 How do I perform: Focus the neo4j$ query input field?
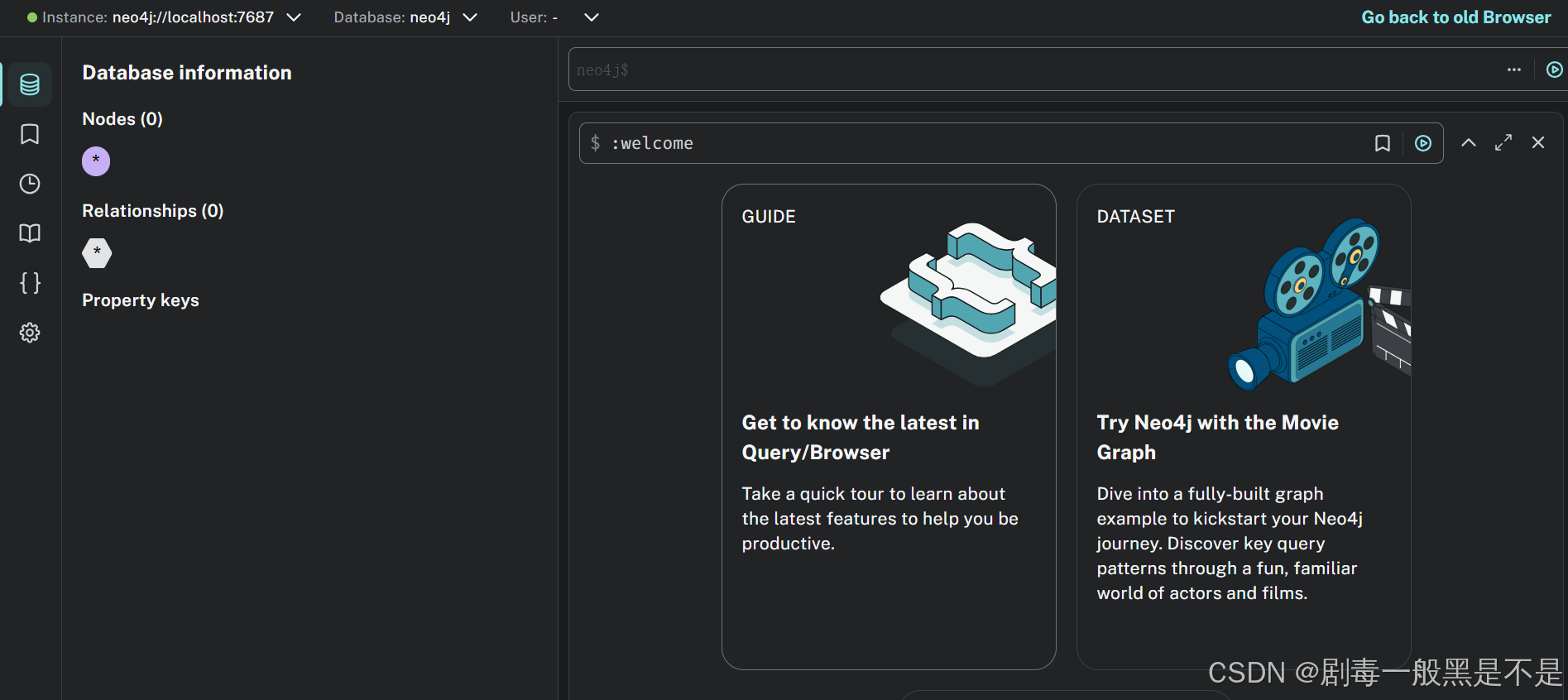1034,70
